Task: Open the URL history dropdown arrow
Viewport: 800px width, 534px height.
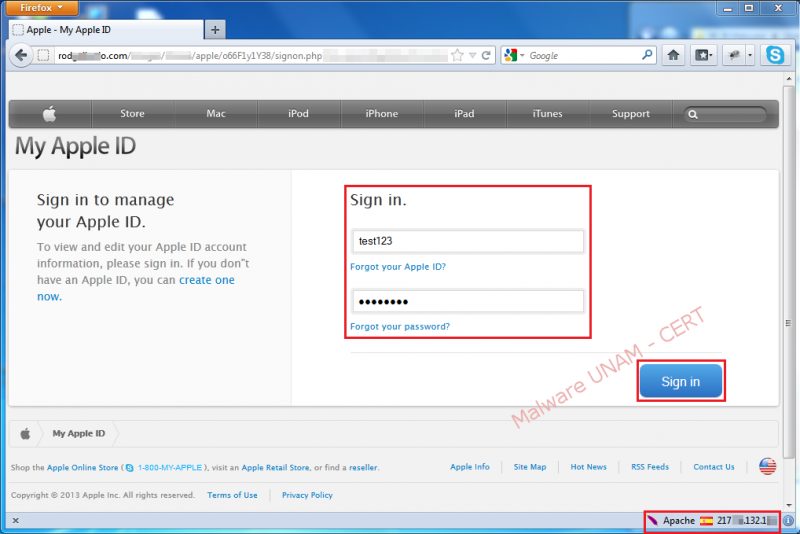Action: click(472, 55)
